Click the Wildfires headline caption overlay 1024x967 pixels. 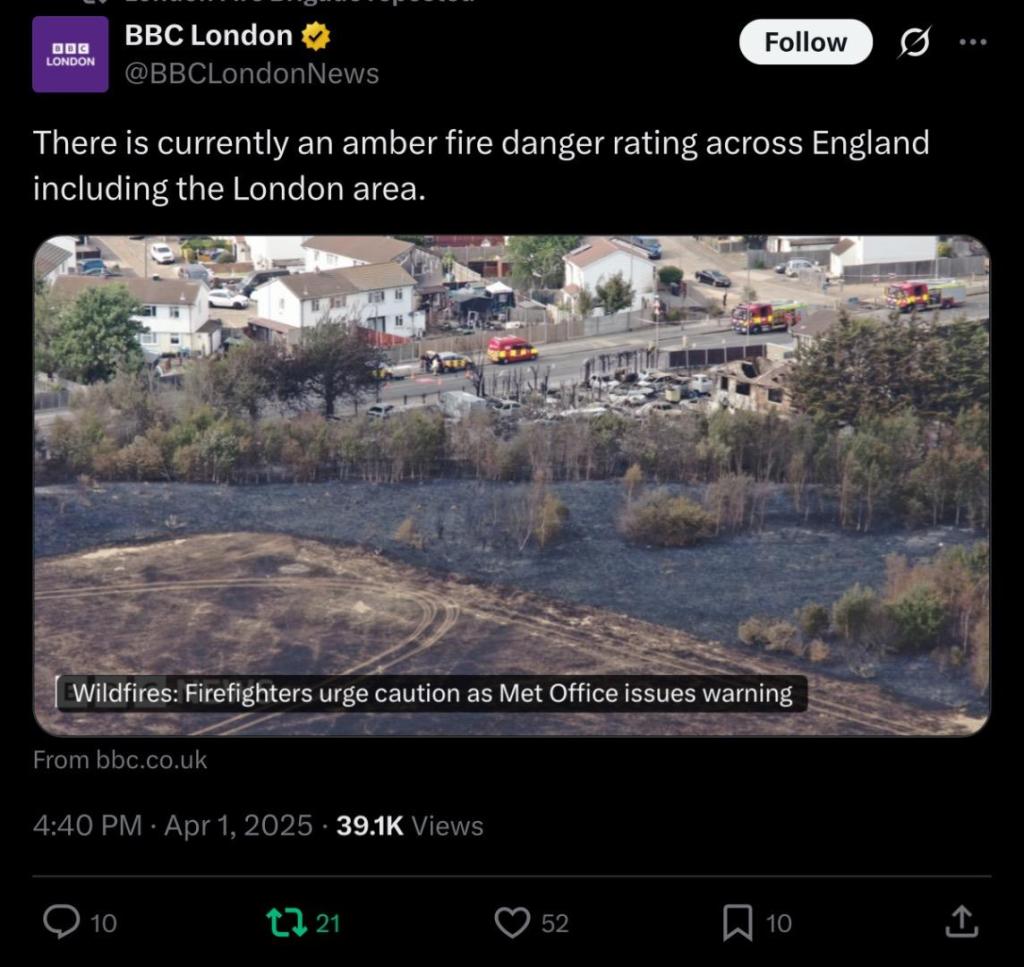[432, 693]
